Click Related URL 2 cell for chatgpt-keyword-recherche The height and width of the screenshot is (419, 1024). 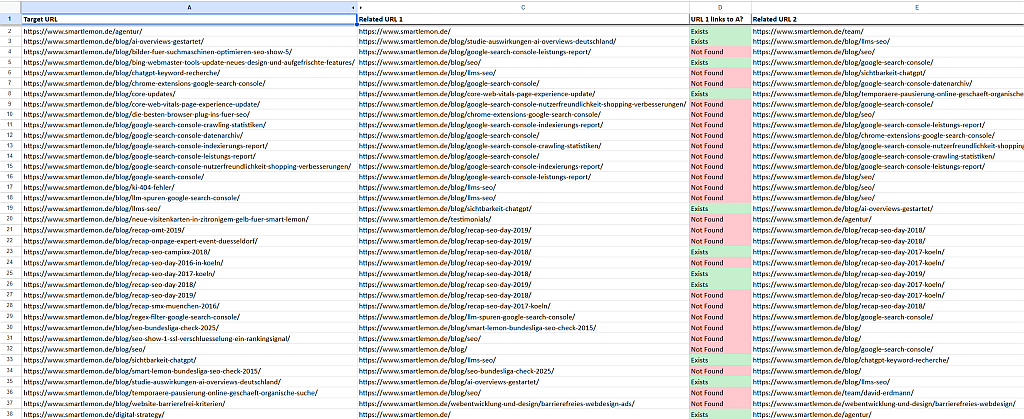(x=888, y=360)
